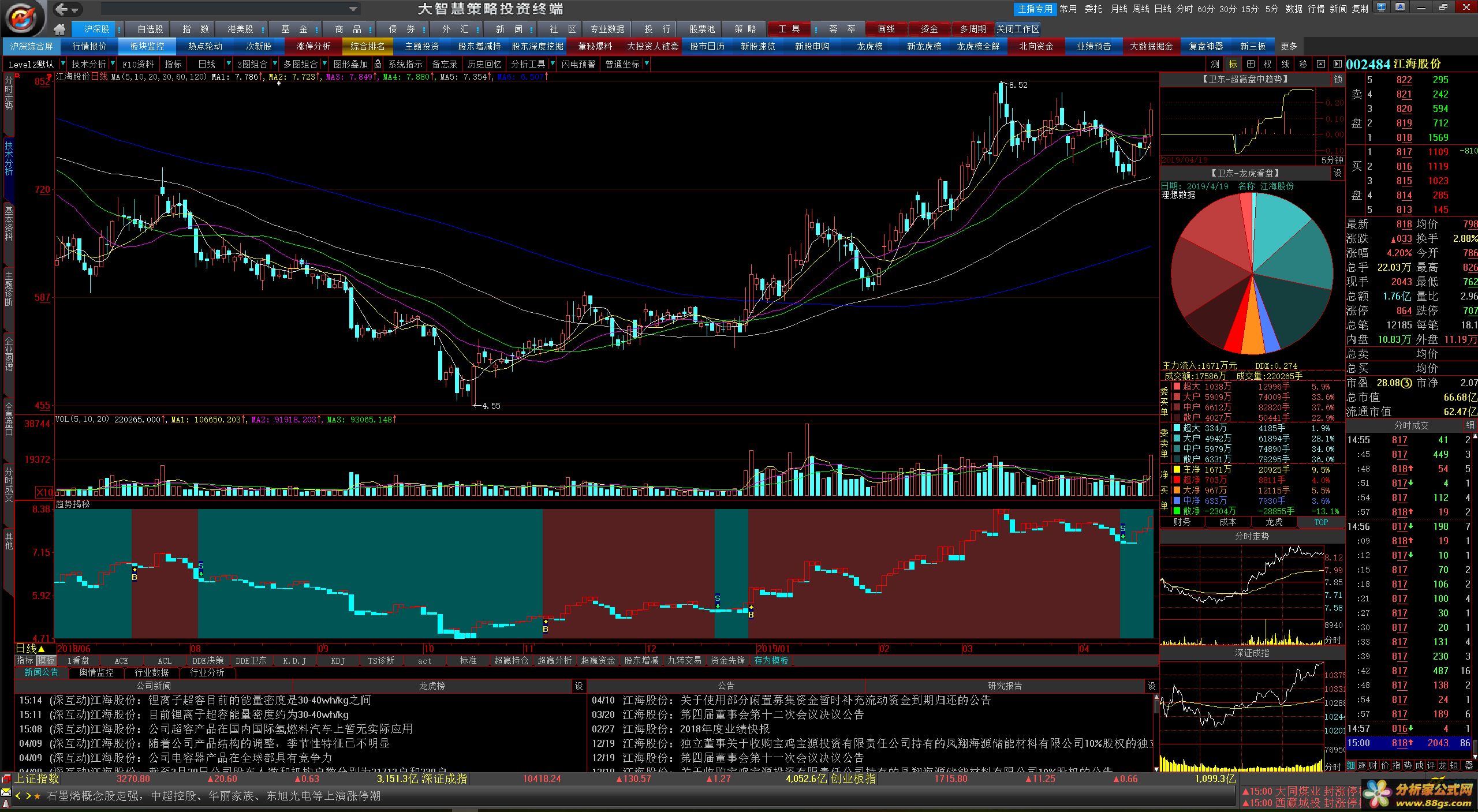The image size is (1478, 812).
Task: Open the 板块监控 tab
Action: coord(147,46)
